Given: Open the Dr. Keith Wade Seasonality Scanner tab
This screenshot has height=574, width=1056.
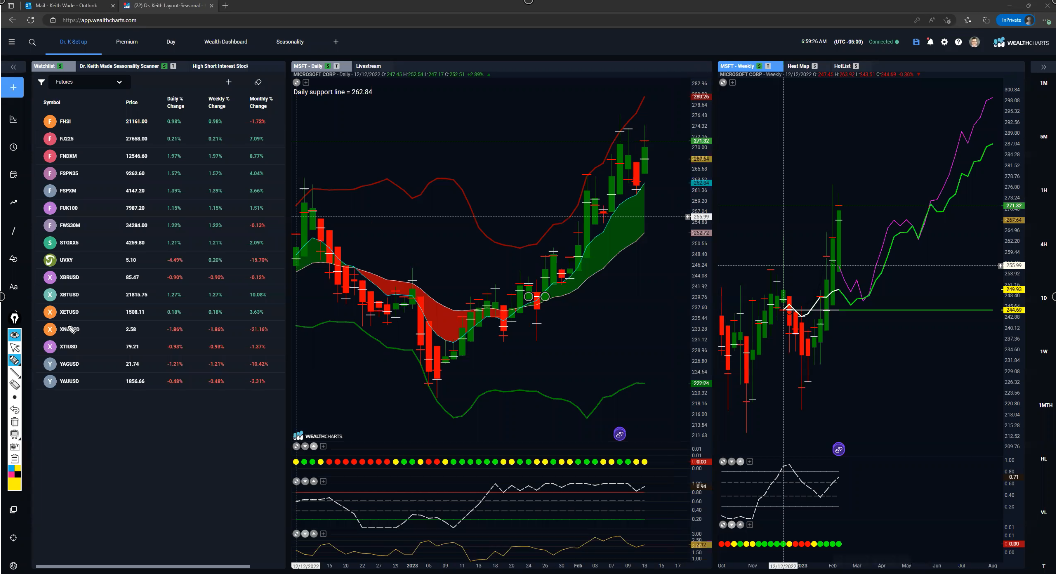Looking at the screenshot, I should point(119,66).
